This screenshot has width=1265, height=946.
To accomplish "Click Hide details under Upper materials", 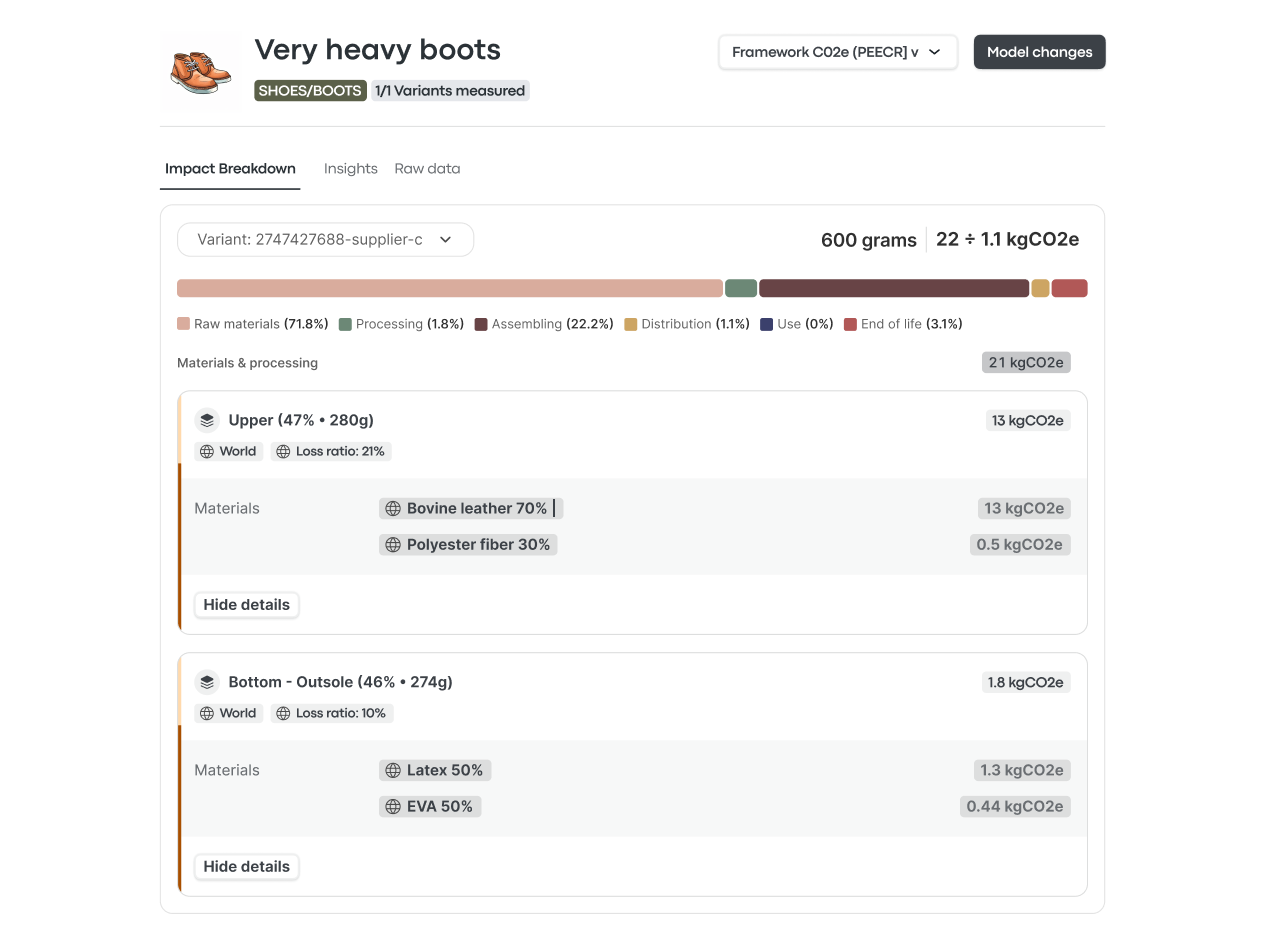I will point(246,604).
